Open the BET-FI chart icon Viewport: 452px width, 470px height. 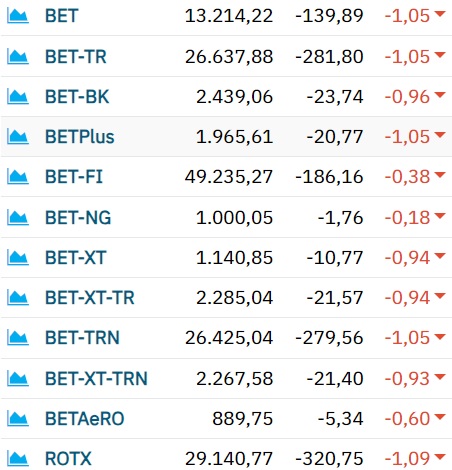18,177
